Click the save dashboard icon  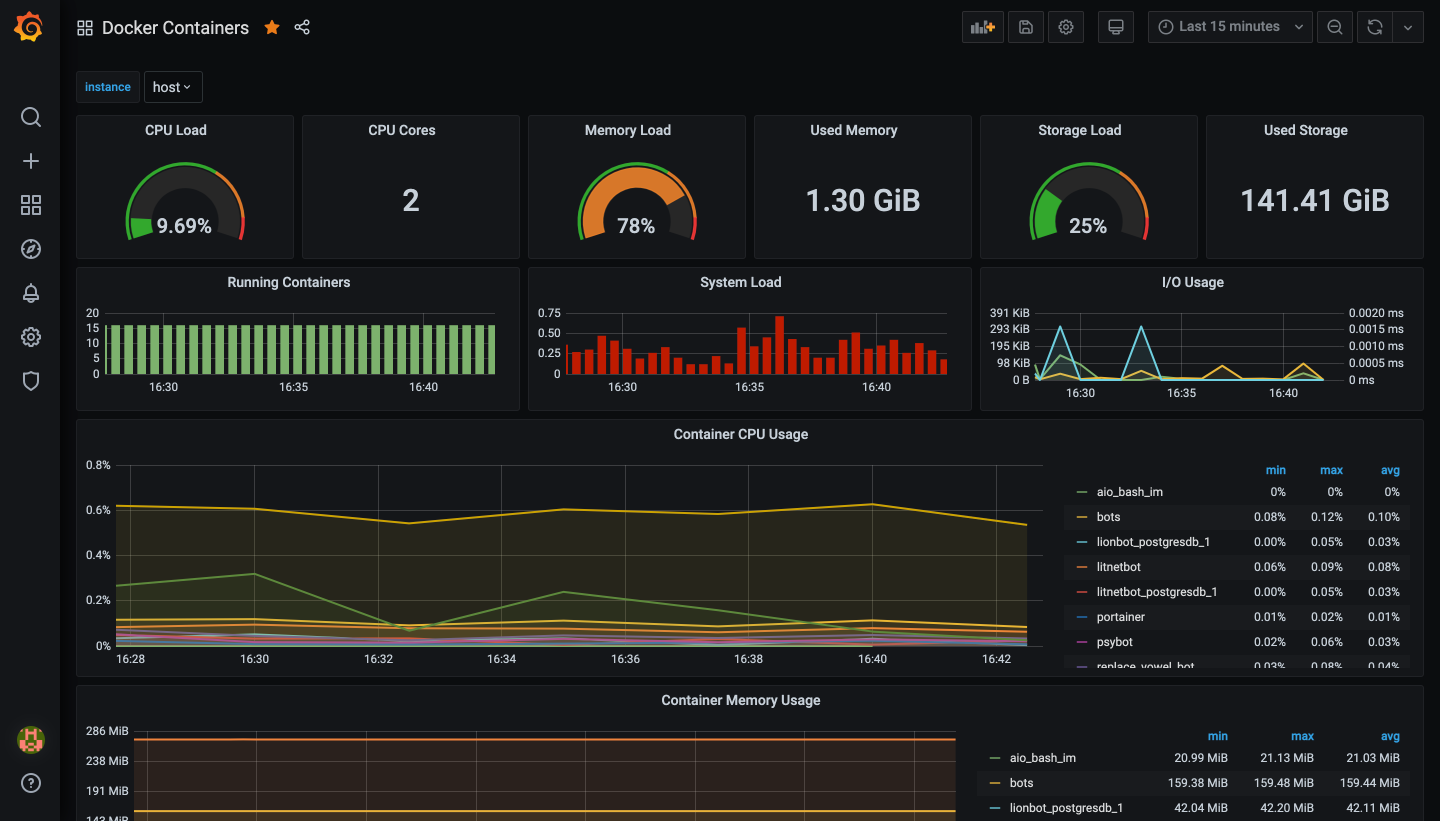pos(1025,27)
